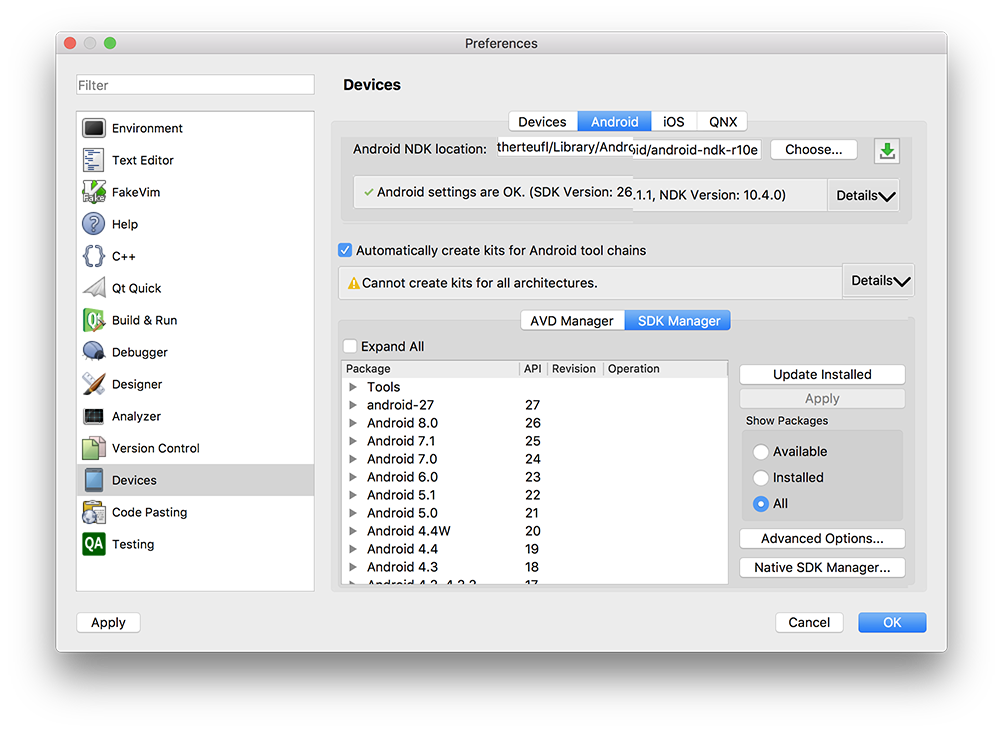
Task: Select the Installed packages radio button
Action: click(x=760, y=477)
